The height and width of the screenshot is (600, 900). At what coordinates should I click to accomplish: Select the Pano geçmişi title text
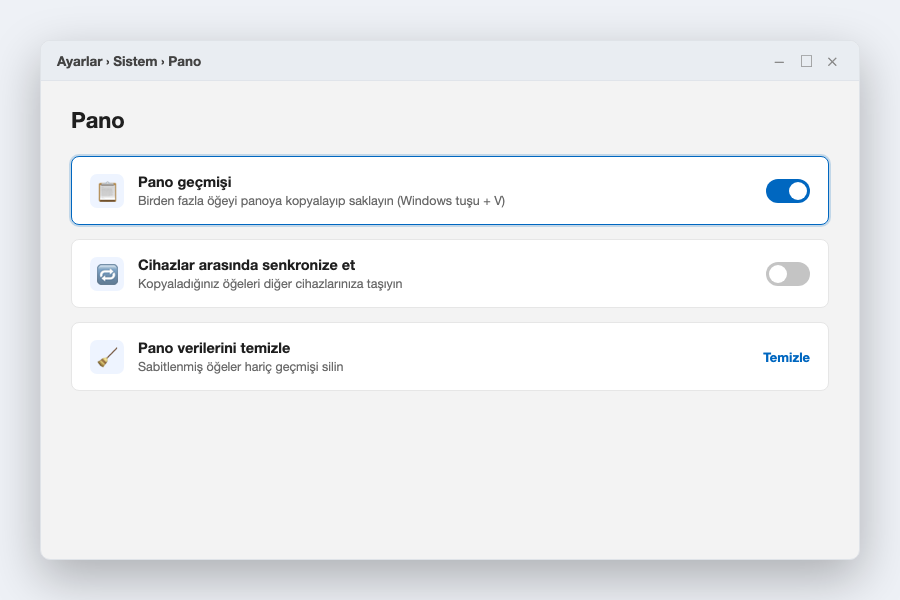(x=184, y=182)
